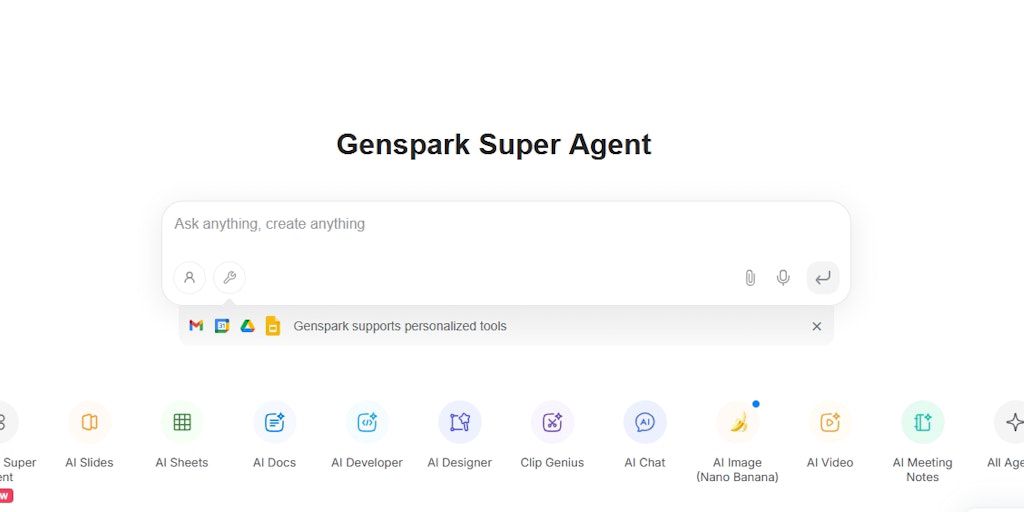Open the tools wrench icon
The image size is (1024, 512).
coord(229,278)
